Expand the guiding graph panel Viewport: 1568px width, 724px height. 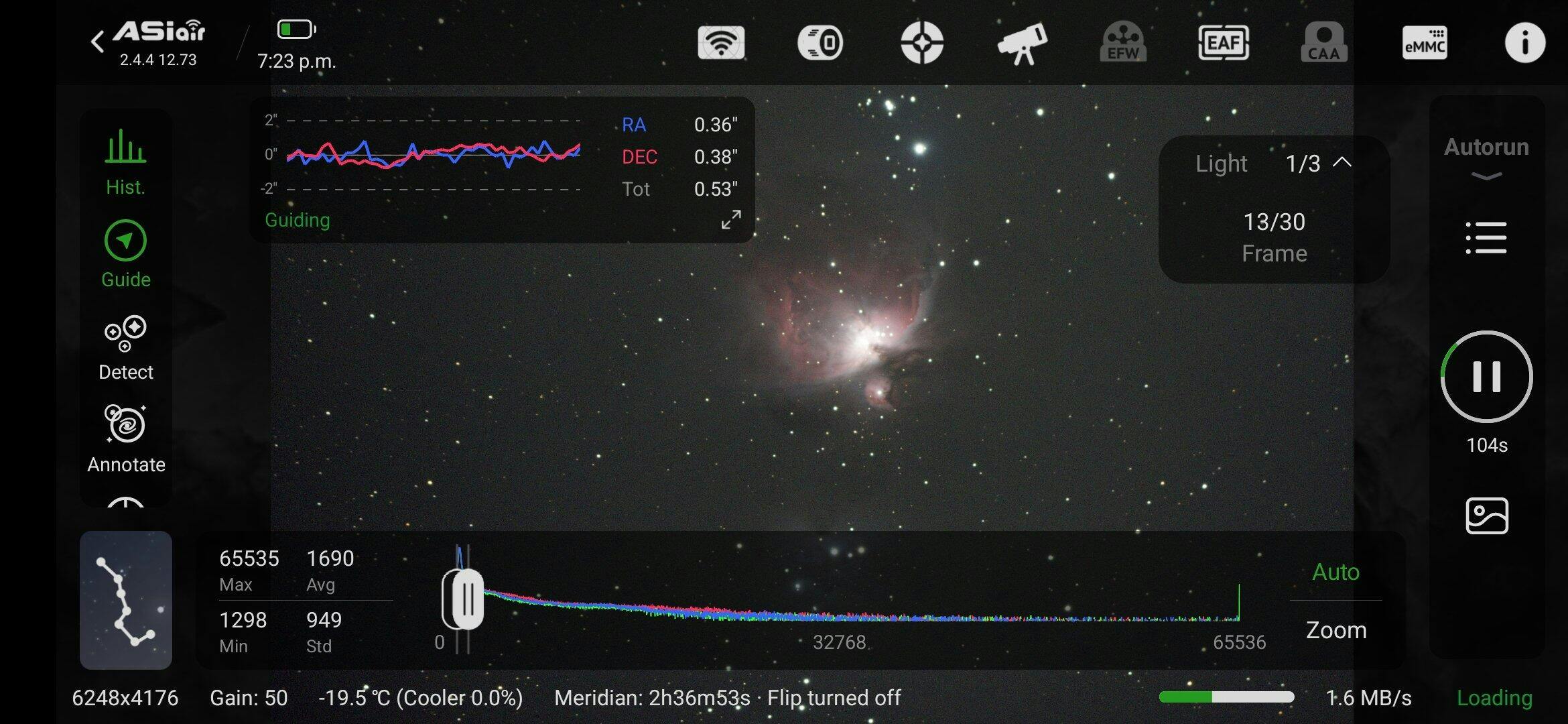(731, 219)
